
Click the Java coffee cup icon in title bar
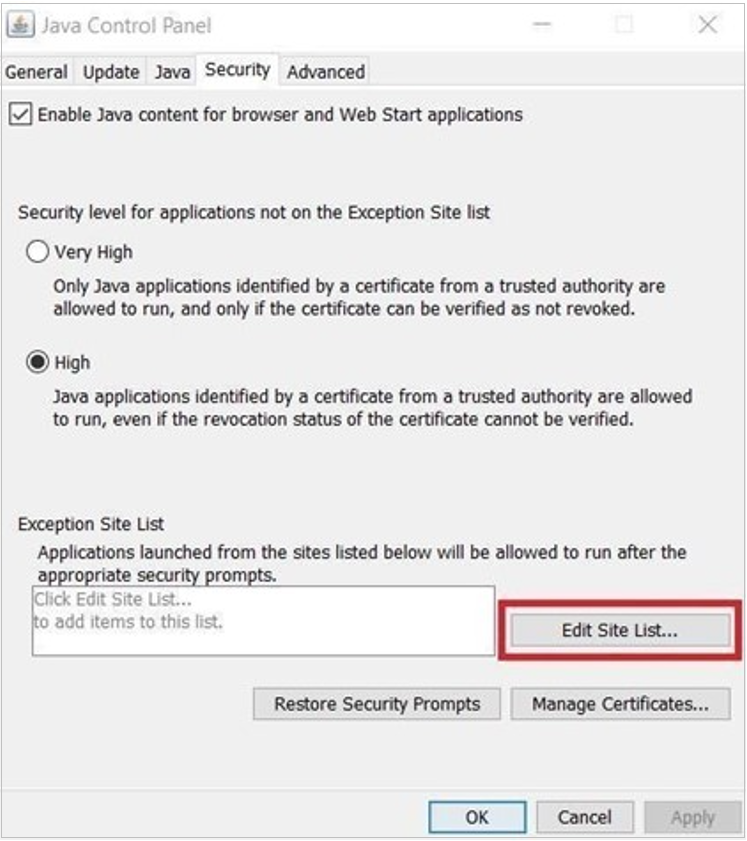click(x=20, y=26)
